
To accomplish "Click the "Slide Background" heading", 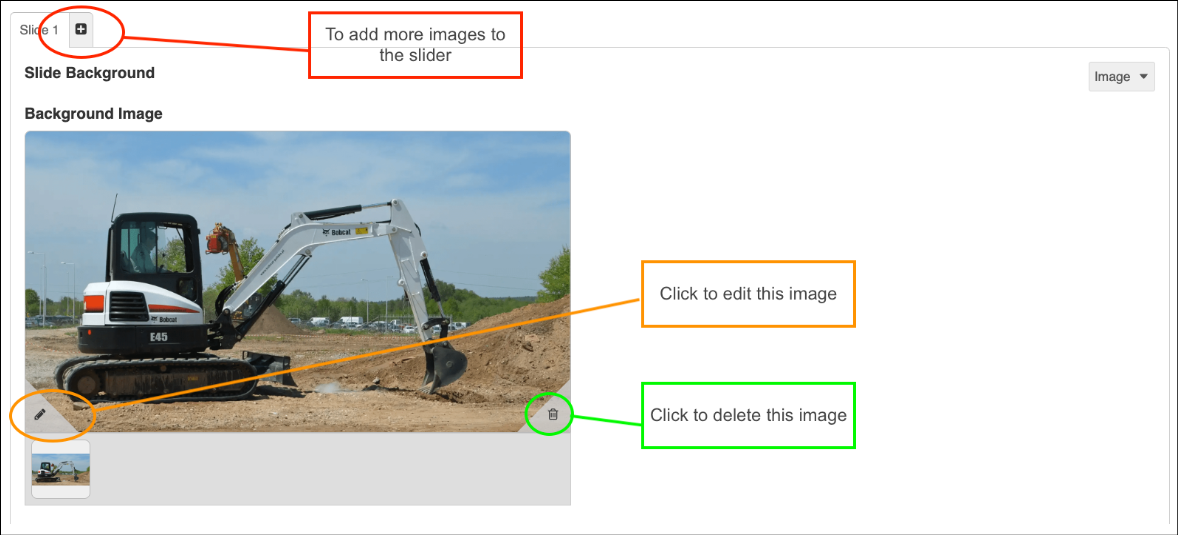I will coord(90,73).
